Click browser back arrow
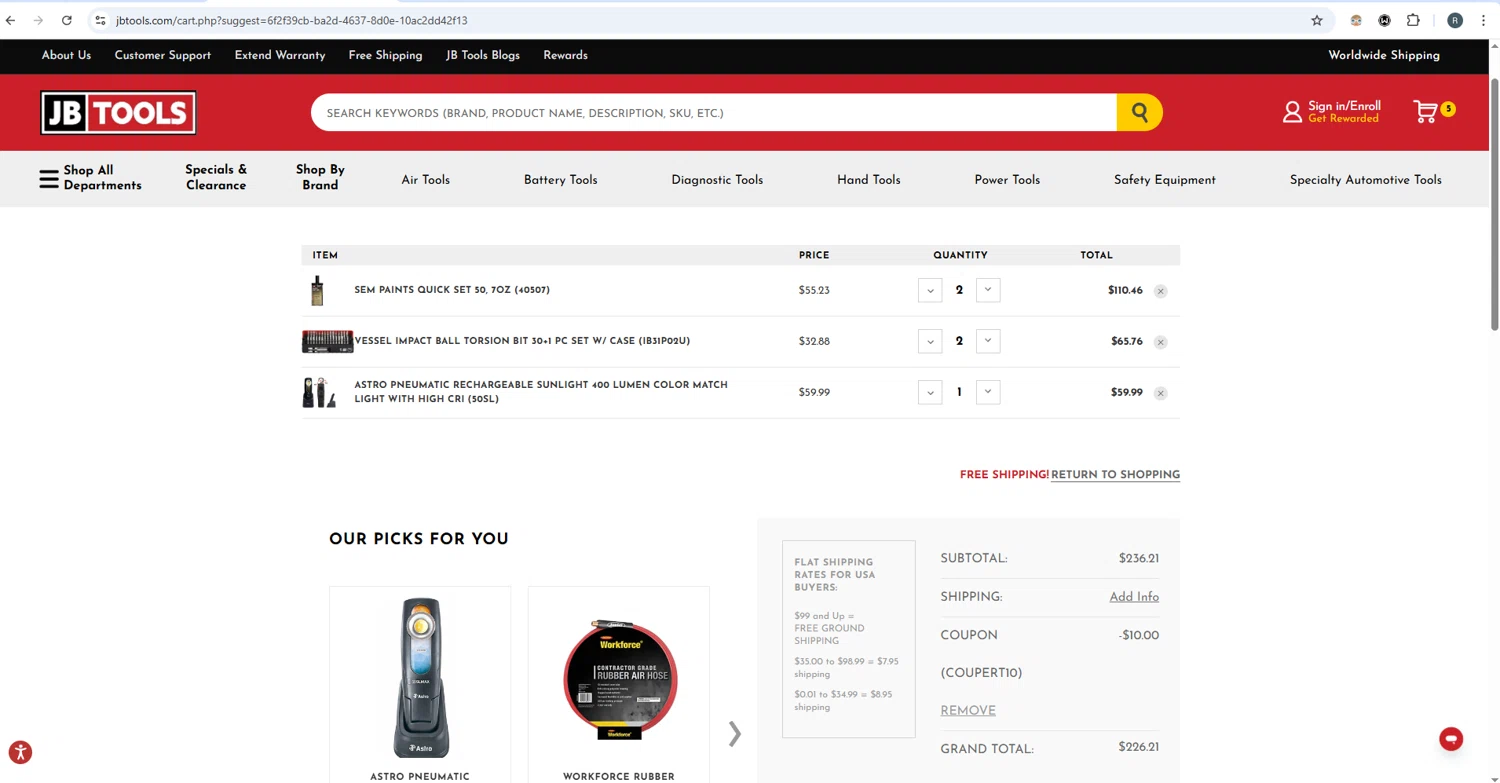This screenshot has height=783, width=1500. tap(11, 20)
